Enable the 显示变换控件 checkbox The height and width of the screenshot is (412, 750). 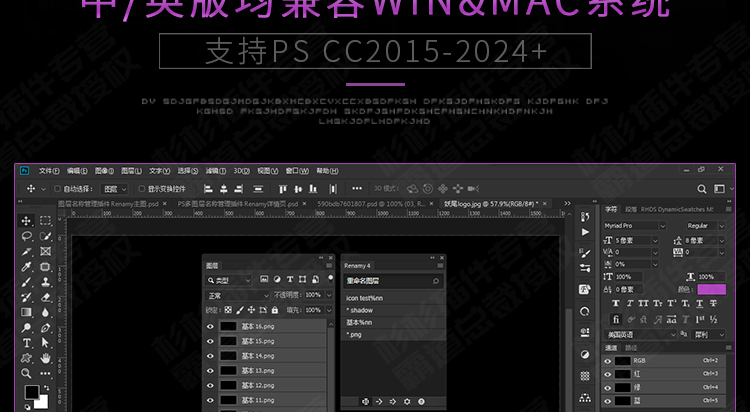(x=142, y=189)
